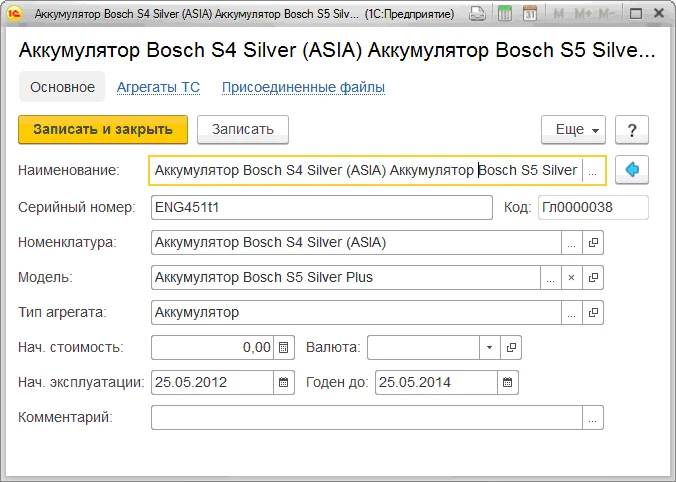Switch to Агрегаты ТС tab
676x482 pixels.
tap(158, 87)
